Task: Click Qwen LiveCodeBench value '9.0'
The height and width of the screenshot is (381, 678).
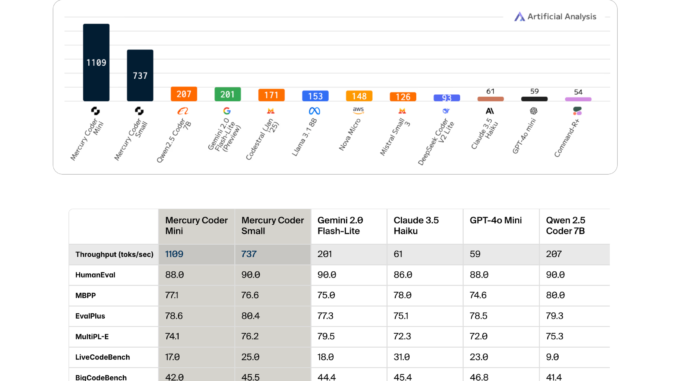Action: 552,357
